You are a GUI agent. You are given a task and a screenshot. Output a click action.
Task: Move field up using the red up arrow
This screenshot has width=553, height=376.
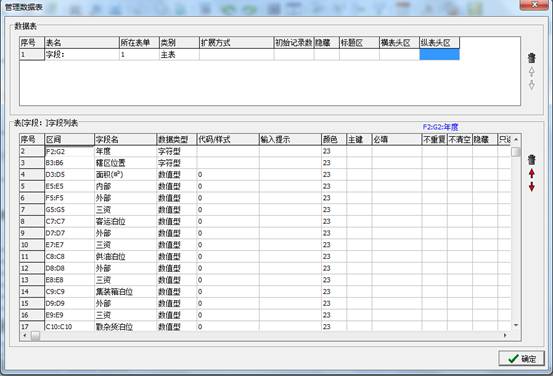(x=531, y=173)
